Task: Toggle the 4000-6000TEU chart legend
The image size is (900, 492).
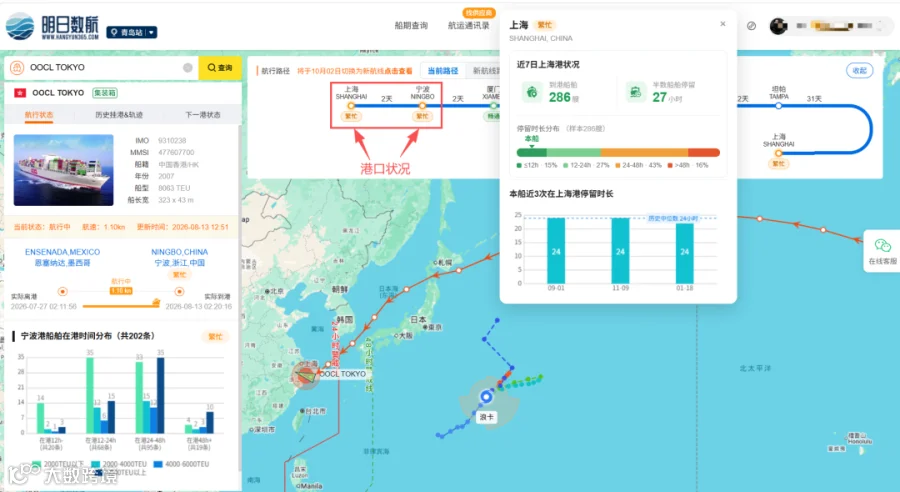Action: [x=181, y=464]
